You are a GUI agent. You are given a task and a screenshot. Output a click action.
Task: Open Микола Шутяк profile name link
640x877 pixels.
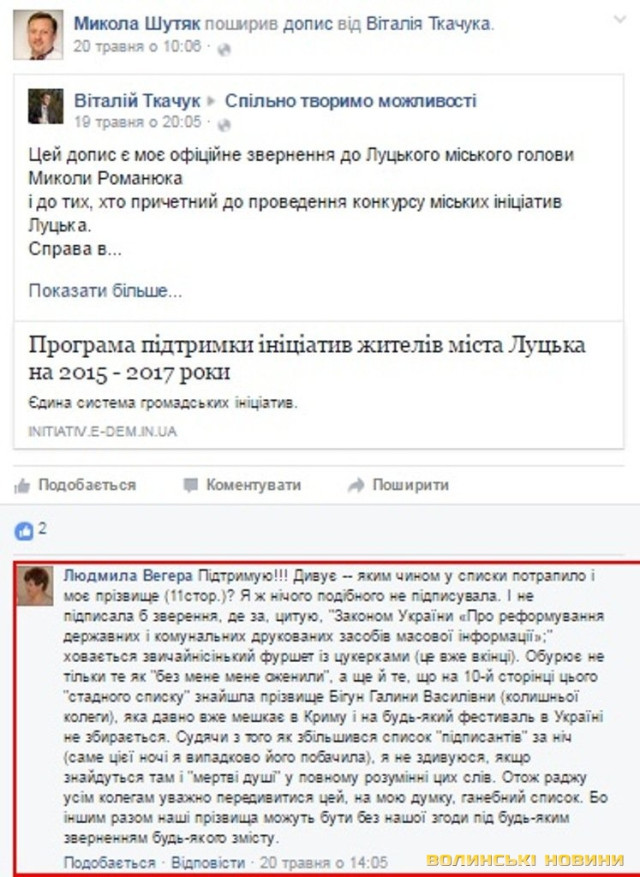pos(137,24)
